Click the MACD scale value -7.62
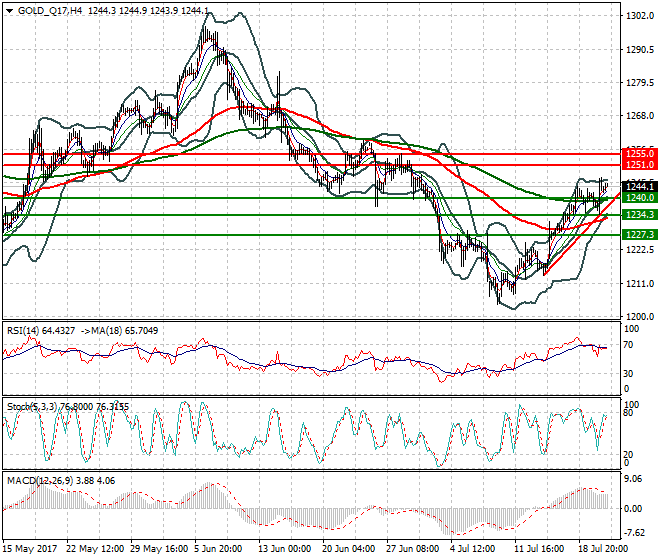This screenshot has height=560, width=660. coord(634,533)
